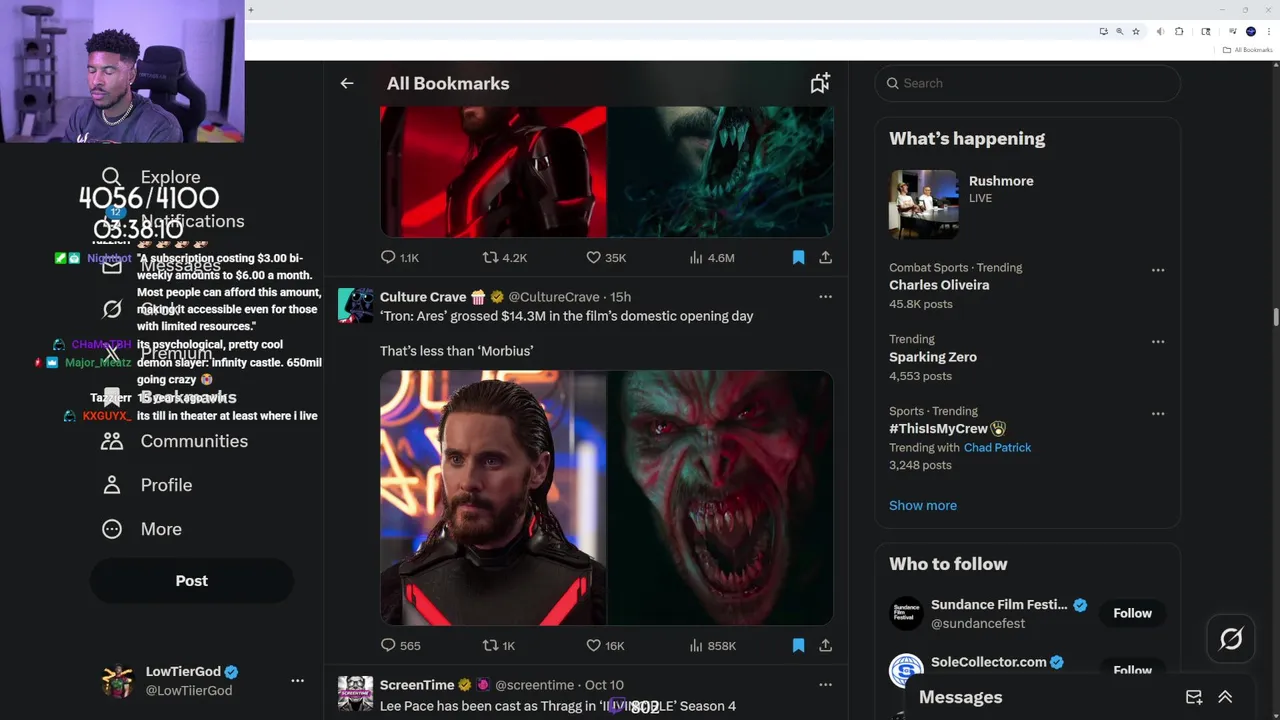
Task: Click the Oct 10 timestamp on ScreenTime post
Action: pos(604,685)
